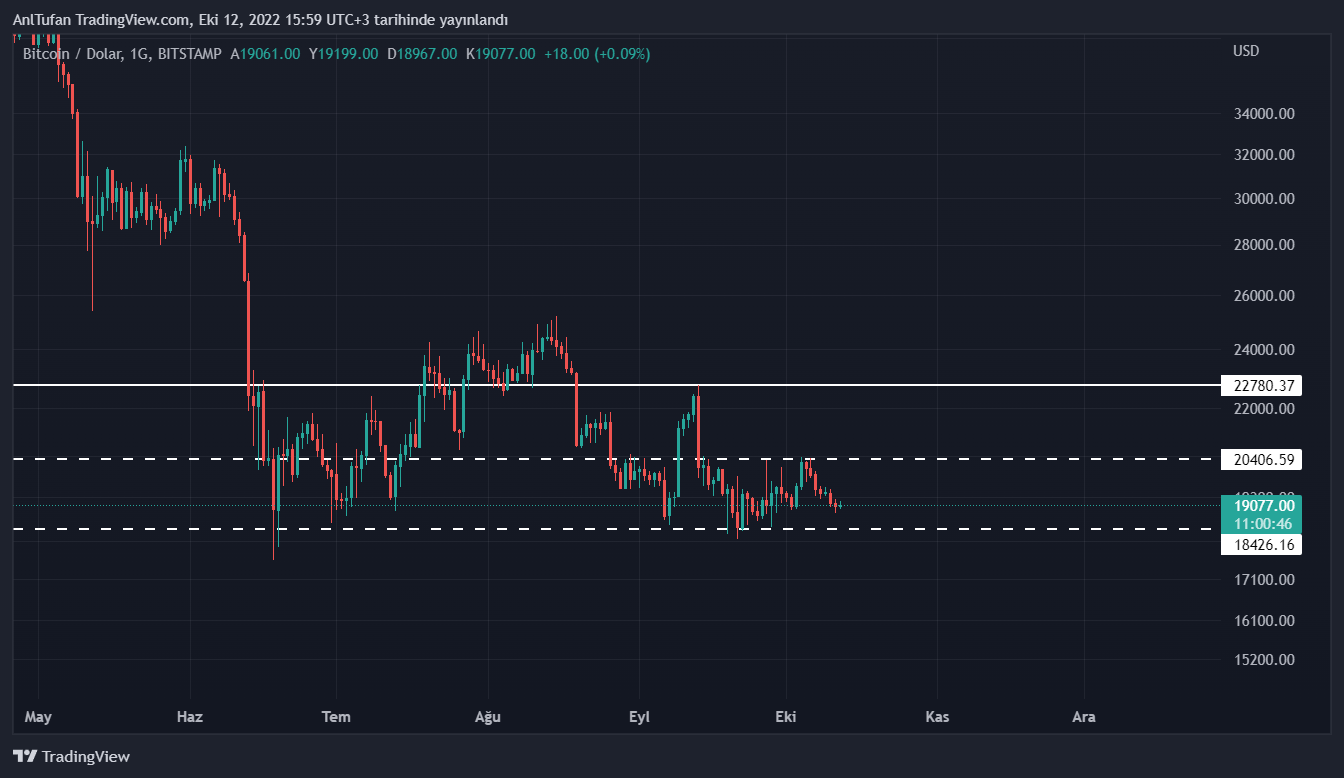Select the 22780.37 price label

tap(1264, 386)
